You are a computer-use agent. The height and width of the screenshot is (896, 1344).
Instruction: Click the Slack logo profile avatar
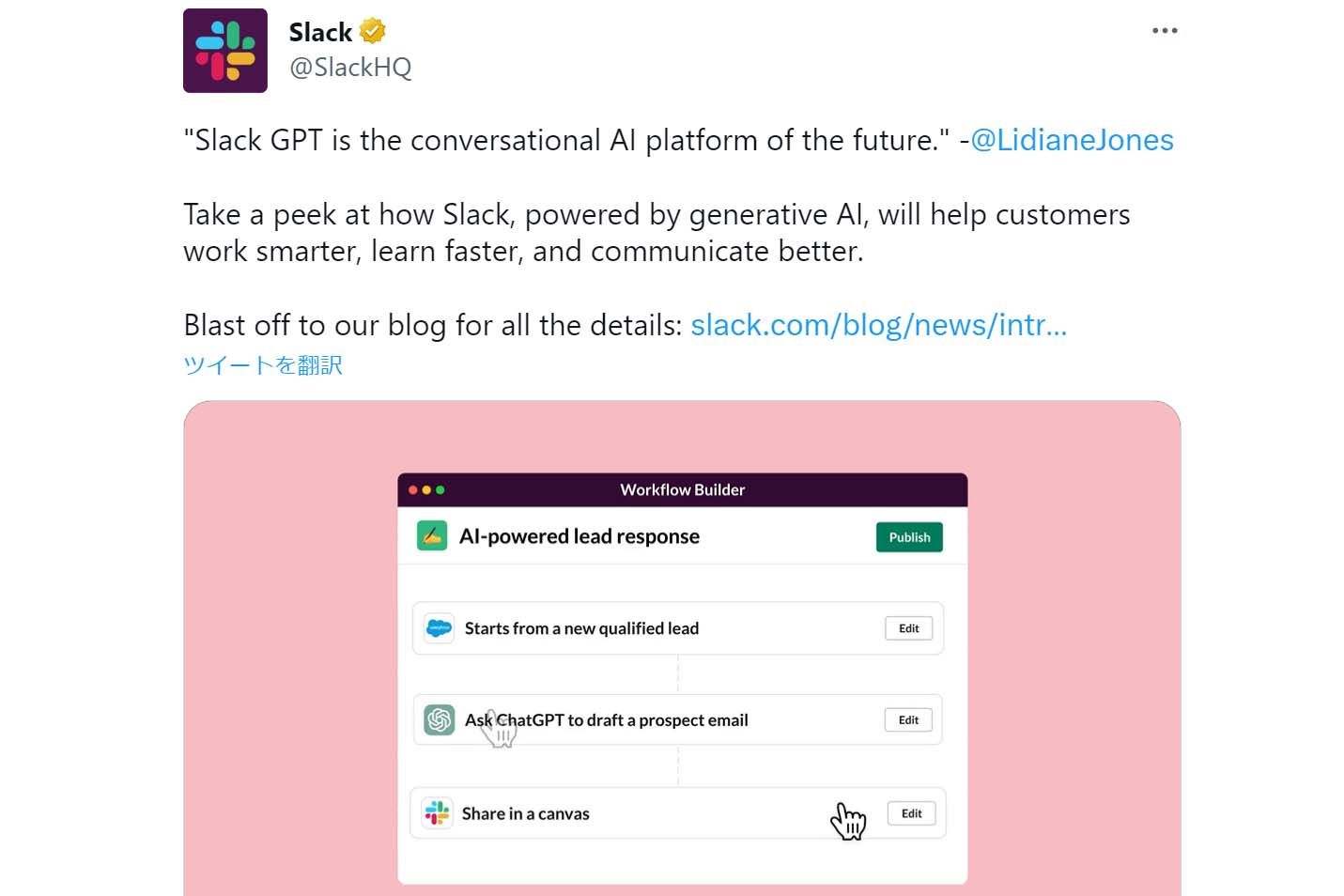click(225, 50)
